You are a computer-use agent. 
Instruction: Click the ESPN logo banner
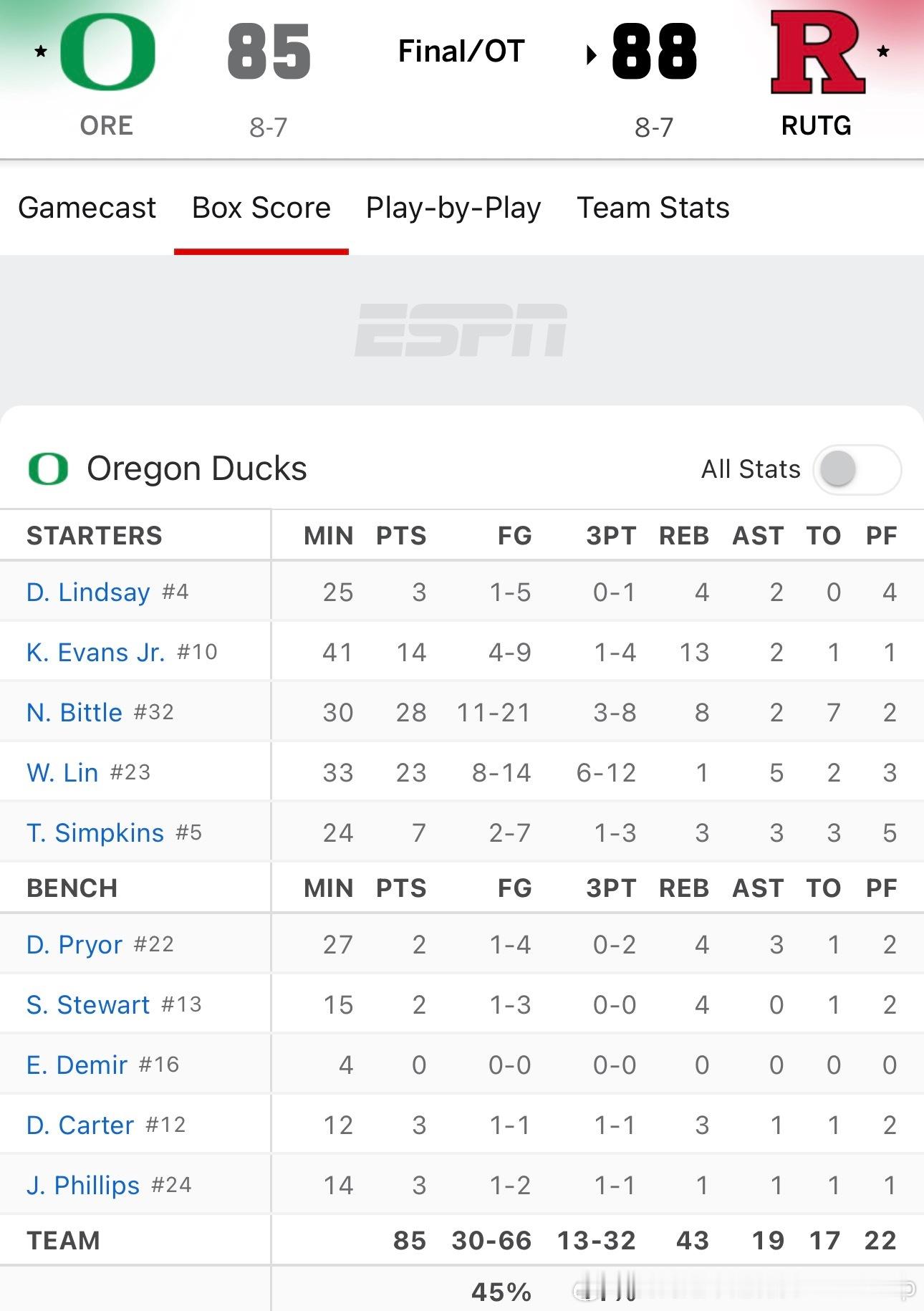pos(461,330)
